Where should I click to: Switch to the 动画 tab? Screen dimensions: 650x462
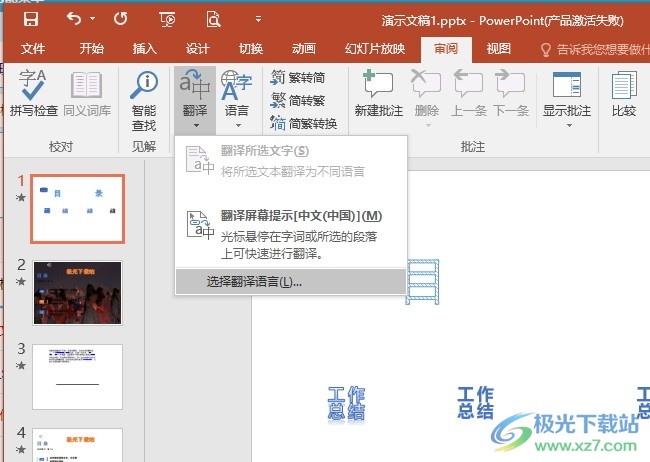point(304,49)
